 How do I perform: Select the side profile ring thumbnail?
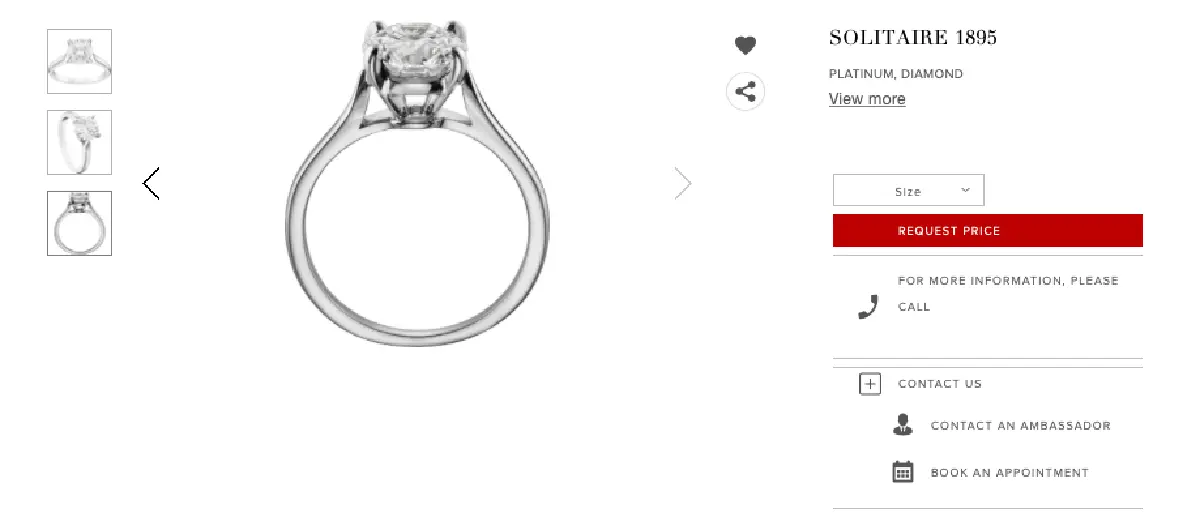(79, 223)
